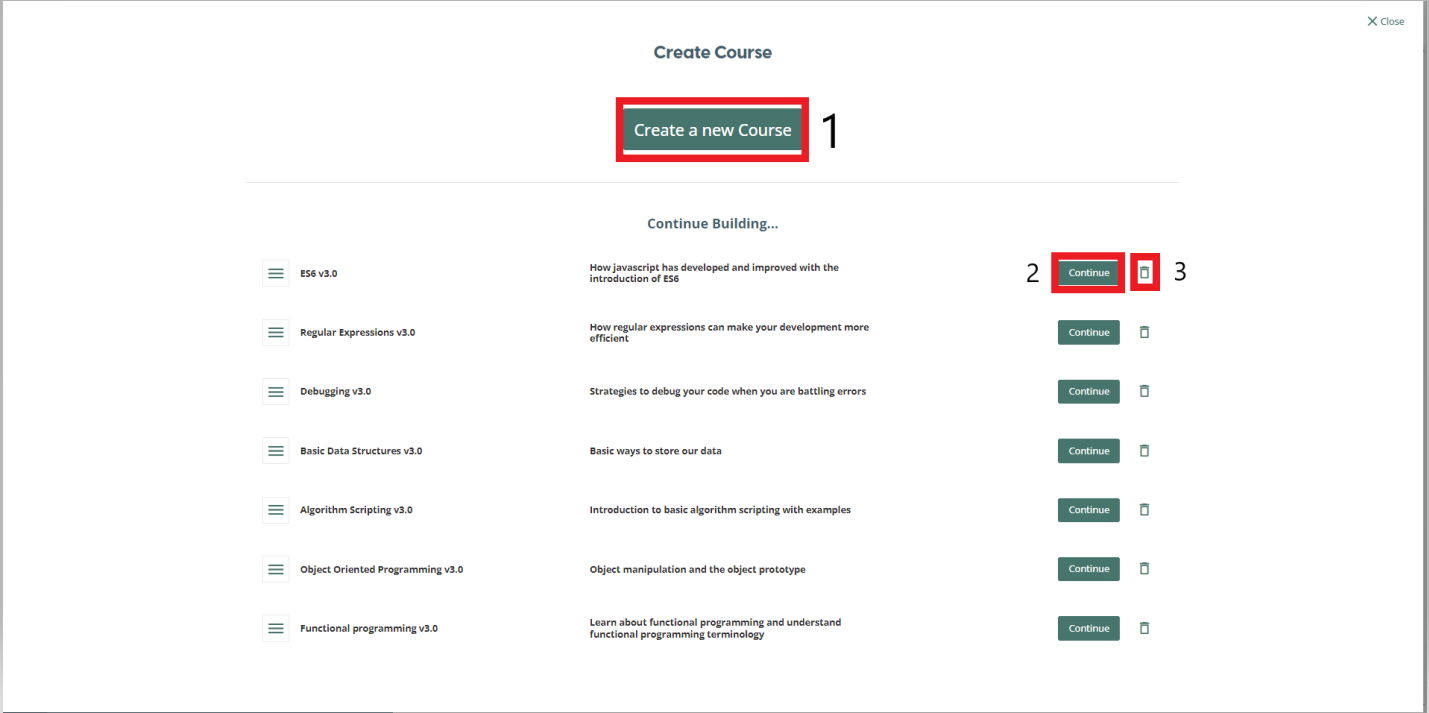Close the Create Course dialog
The image size is (1429, 713).
point(1385,21)
